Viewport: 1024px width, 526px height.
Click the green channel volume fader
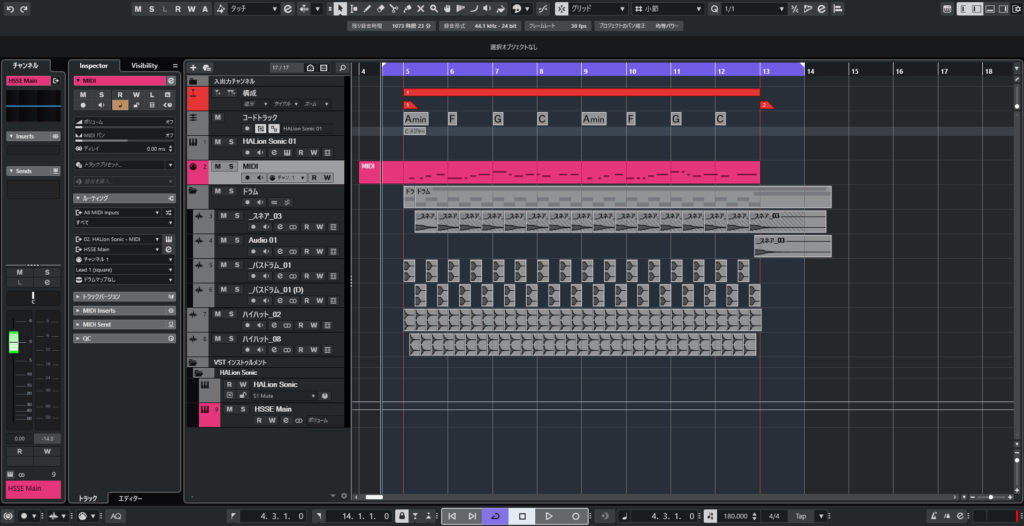pyautogui.click(x=14, y=343)
